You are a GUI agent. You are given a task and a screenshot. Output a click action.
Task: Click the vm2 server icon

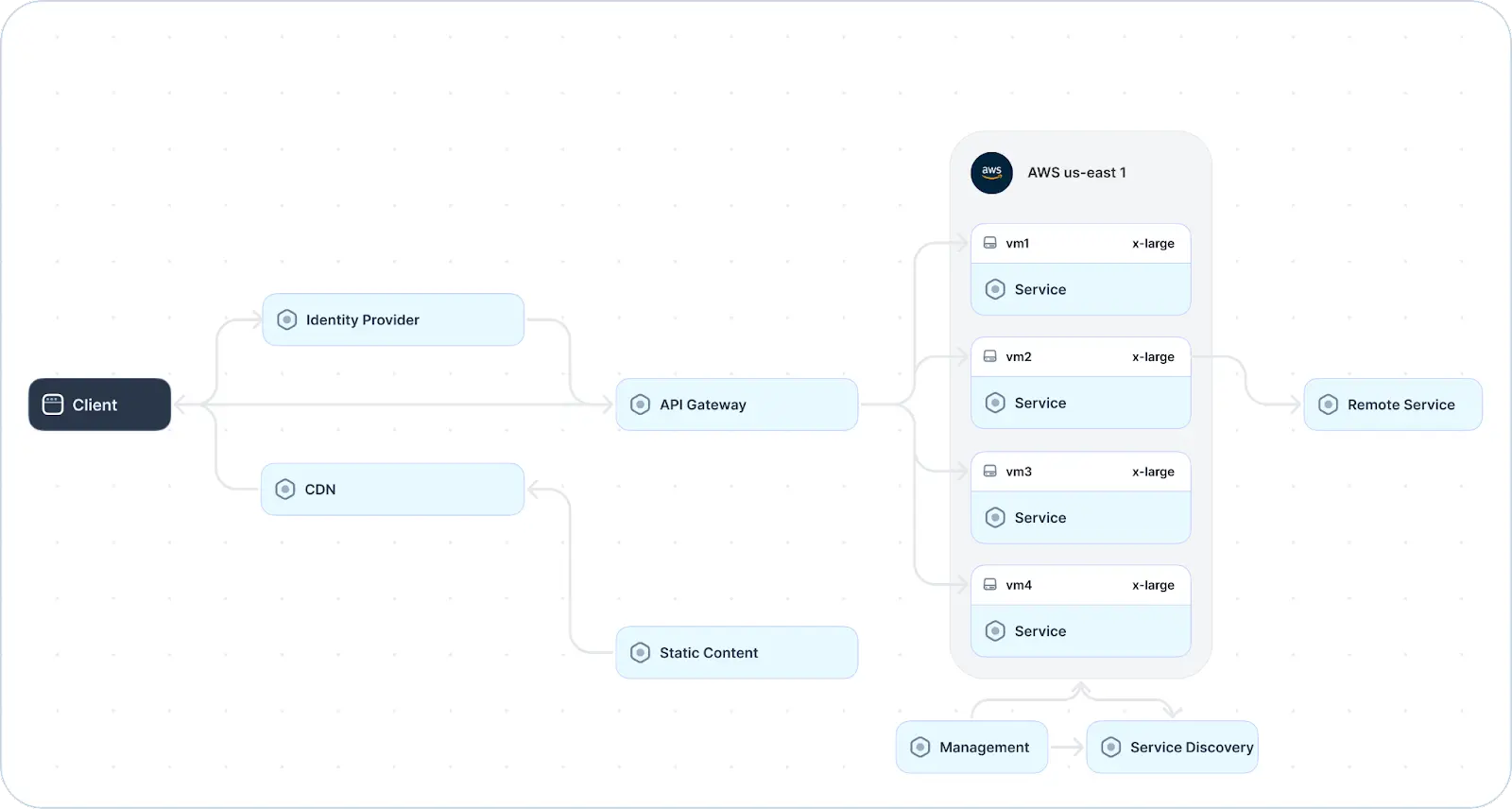pyautogui.click(x=989, y=357)
